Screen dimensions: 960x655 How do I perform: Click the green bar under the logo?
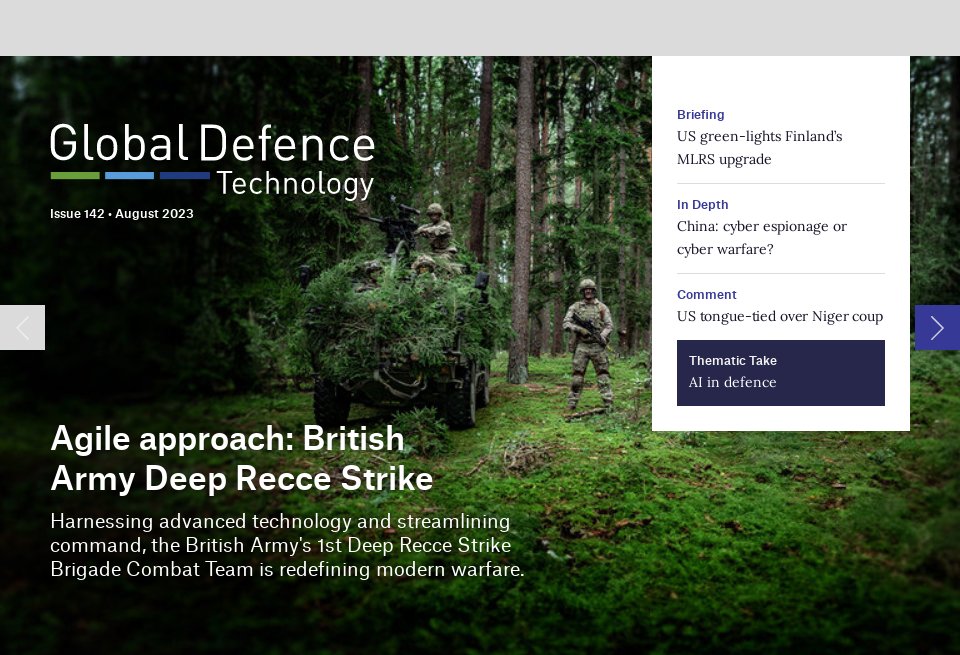click(x=75, y=176)
